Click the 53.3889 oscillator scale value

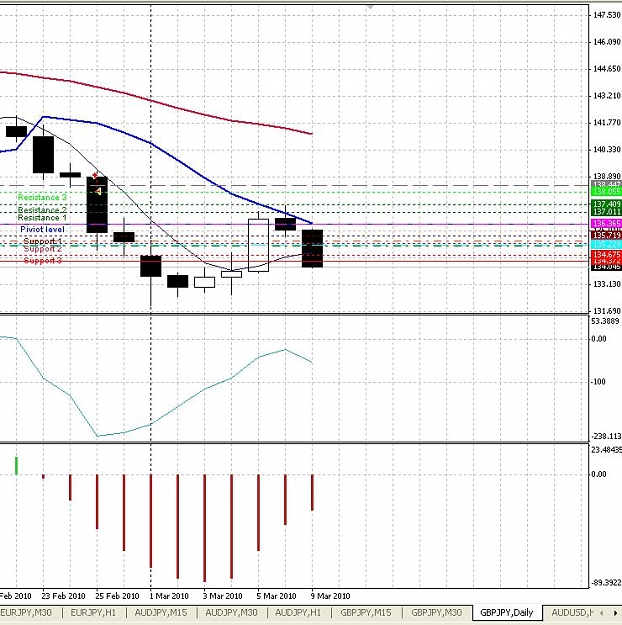click(x=605, y=321)
